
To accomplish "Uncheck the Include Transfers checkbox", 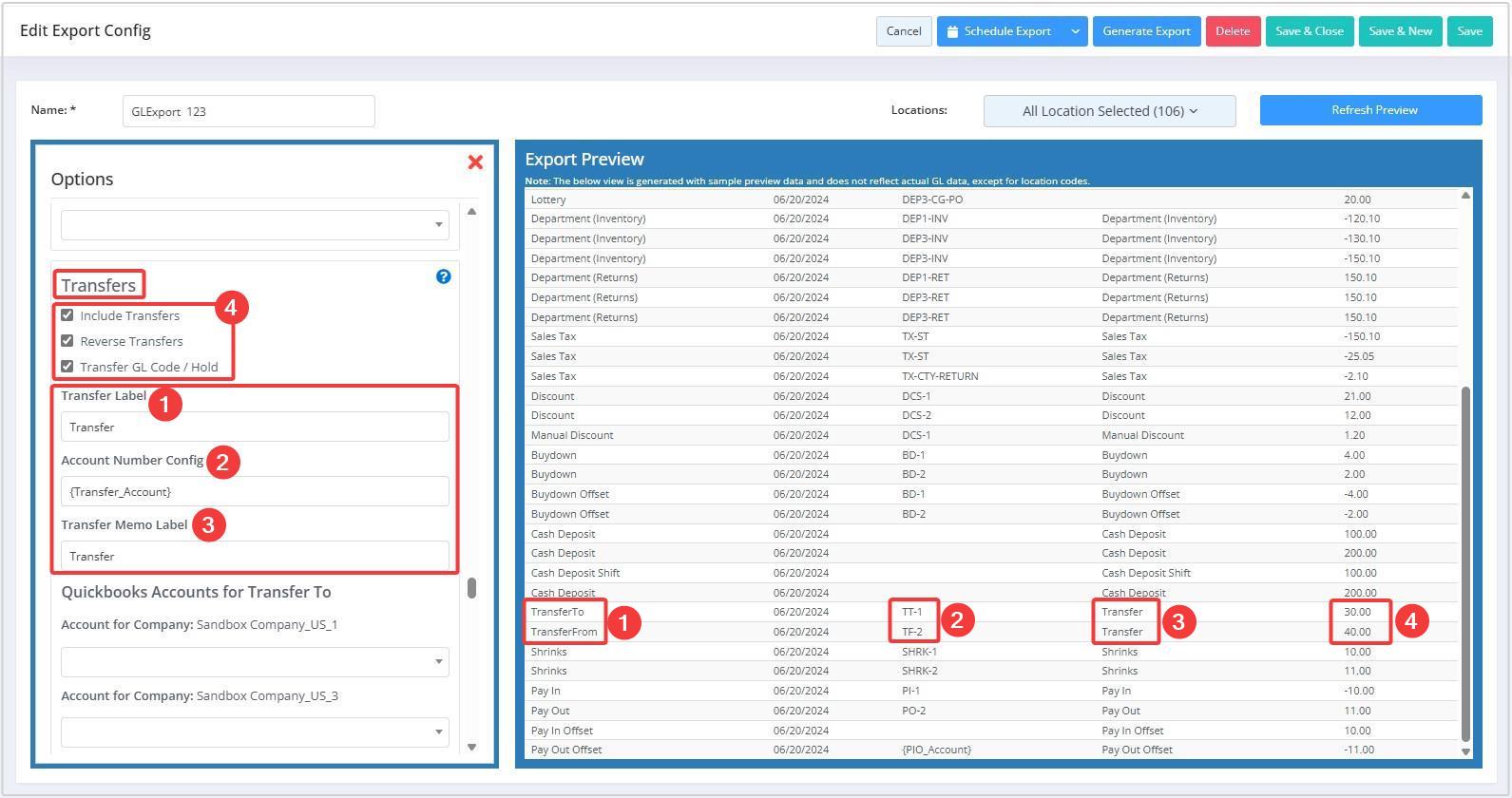I will point(67,315).
